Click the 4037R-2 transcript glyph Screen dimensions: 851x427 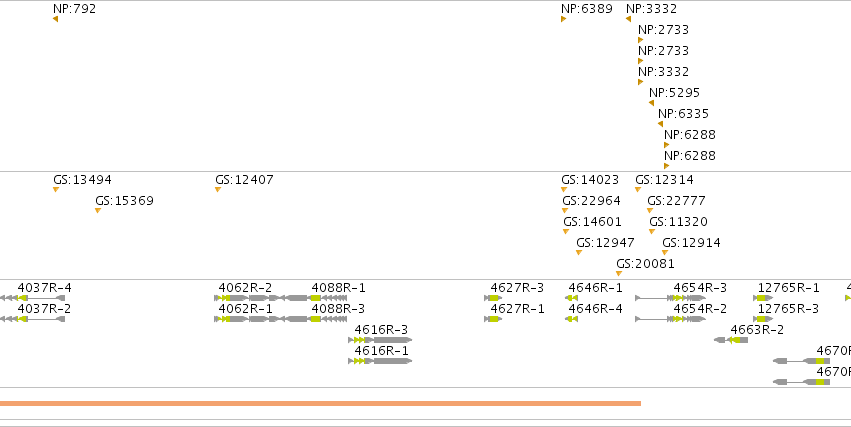click(33, 319)
